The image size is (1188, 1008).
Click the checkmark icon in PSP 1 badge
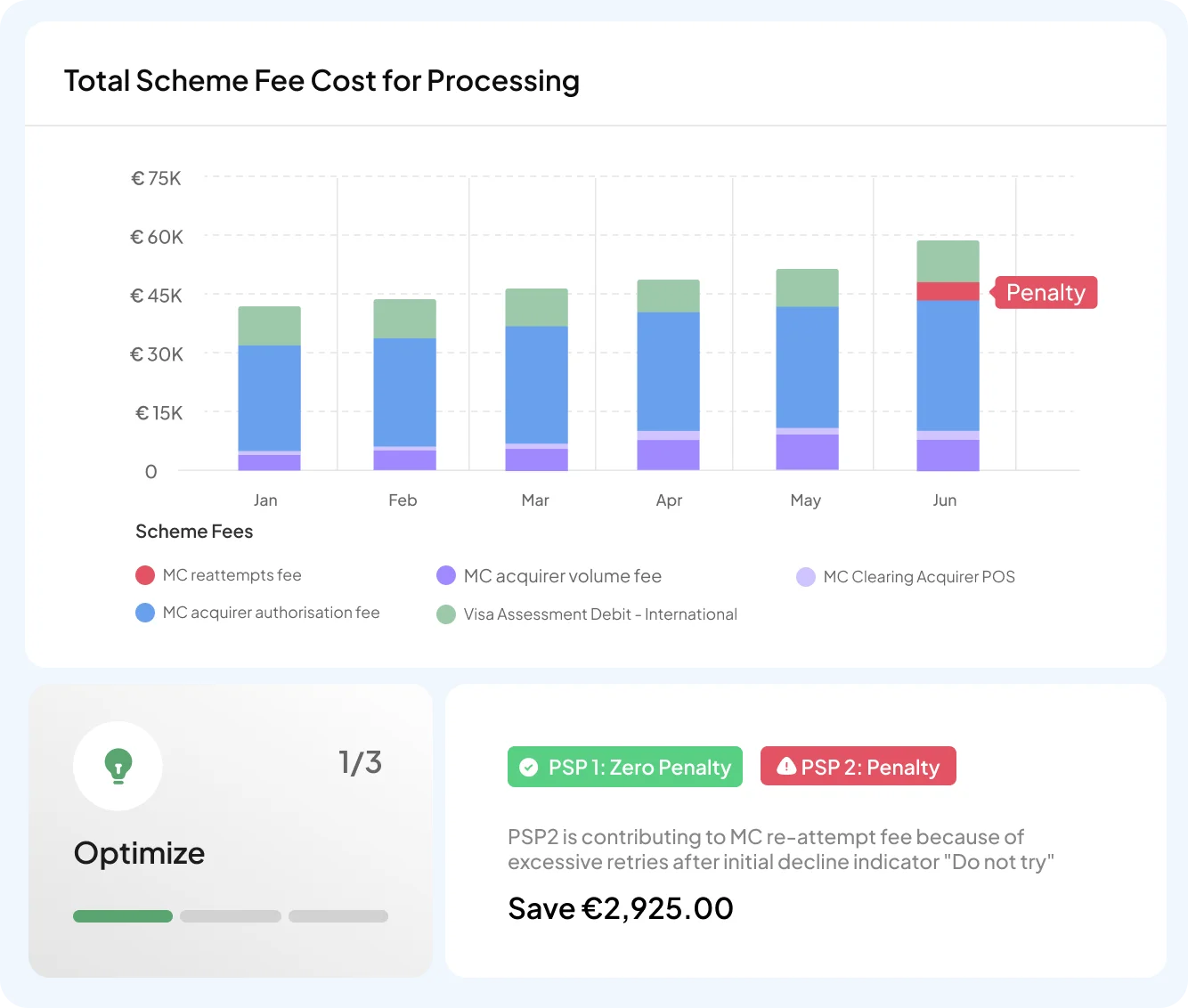point(528,768)
